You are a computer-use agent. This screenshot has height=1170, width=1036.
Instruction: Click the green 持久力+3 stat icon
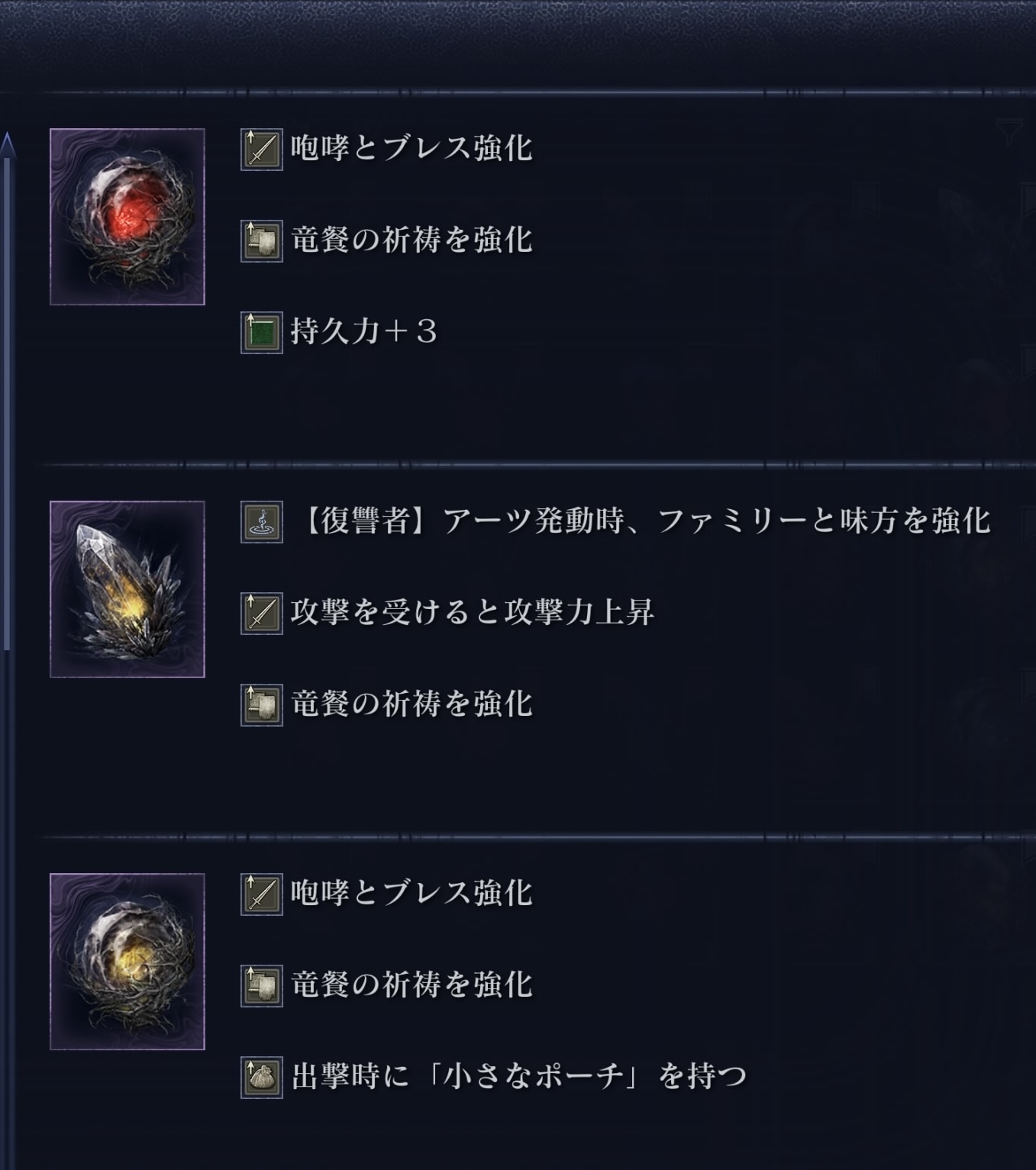(x=261, y=332)
